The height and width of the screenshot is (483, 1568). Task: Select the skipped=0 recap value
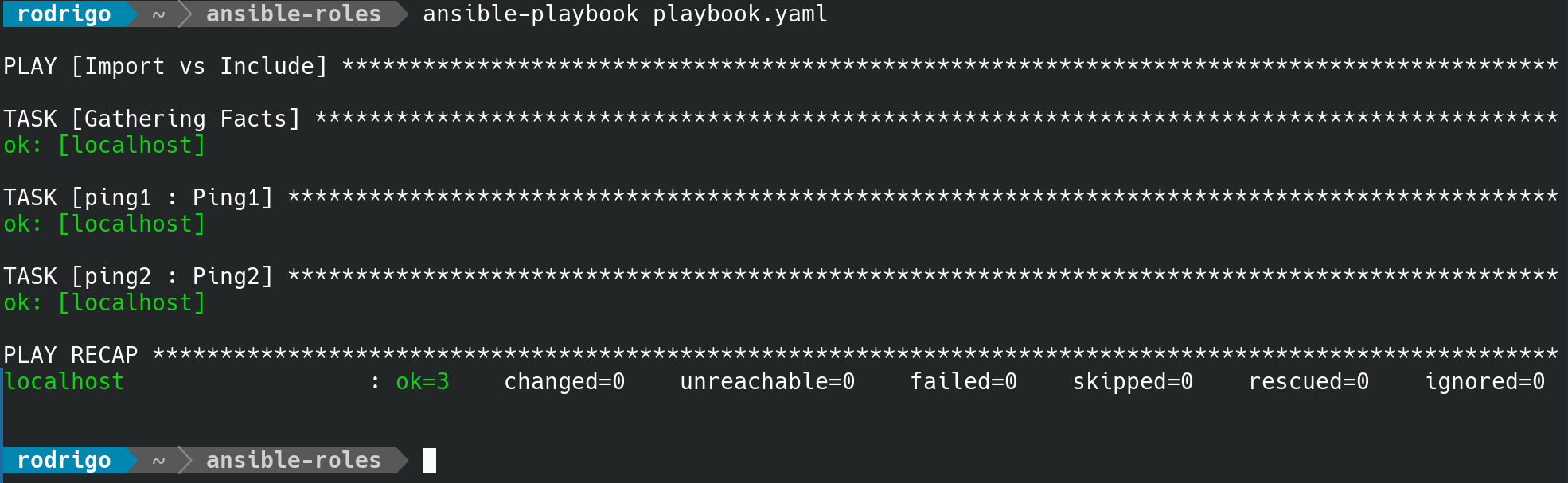point(1133,381)
